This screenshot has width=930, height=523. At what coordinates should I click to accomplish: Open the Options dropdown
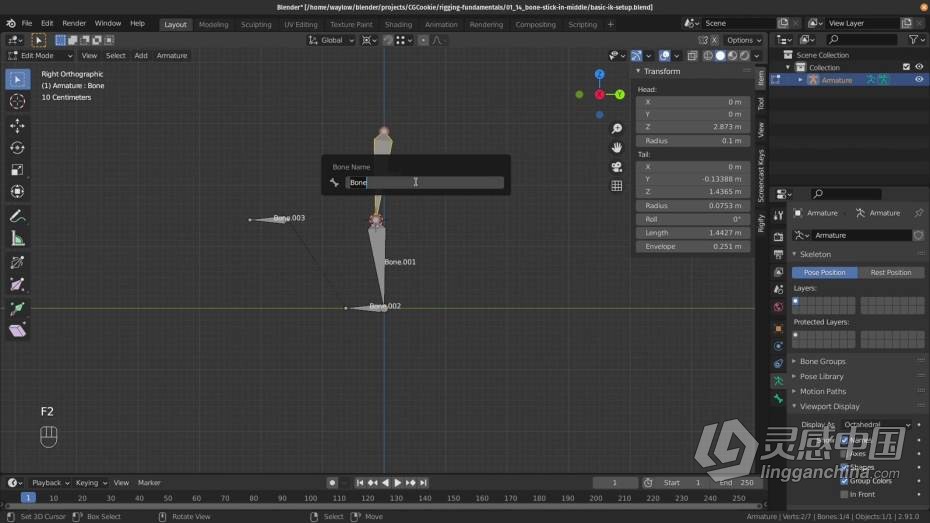[744, 40]
